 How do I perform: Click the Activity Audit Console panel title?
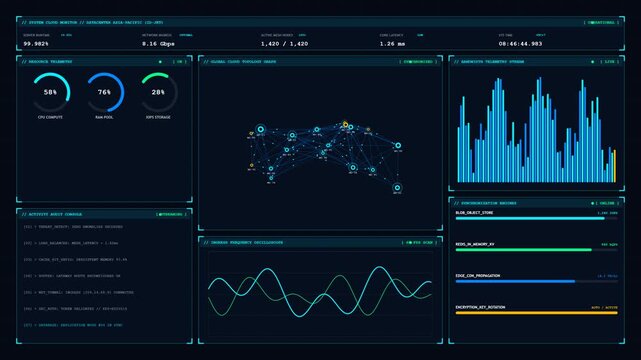point(52,214)
